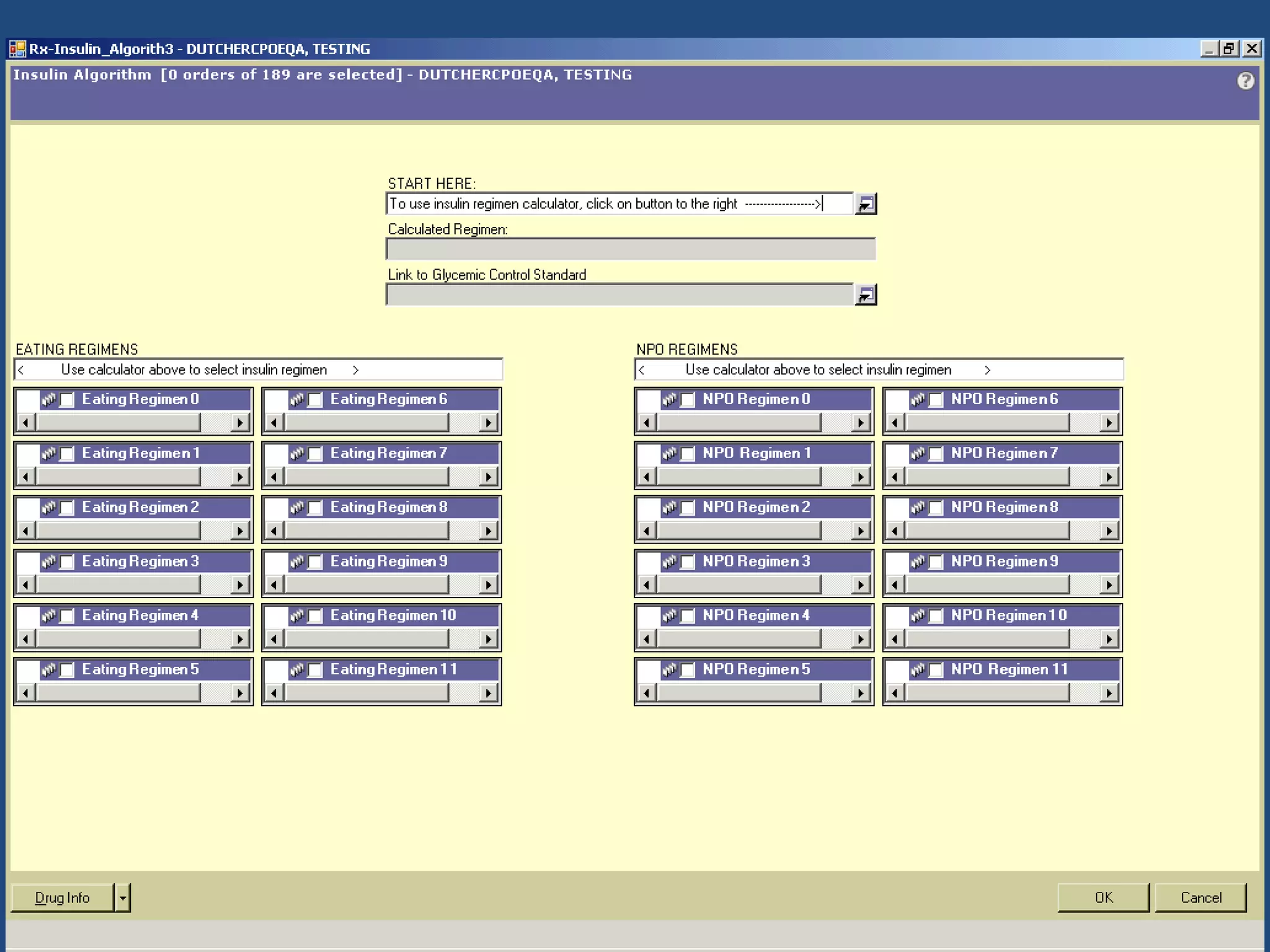
Task: Expand the Drug Info dropdown arrow
Action: pos(123,897)
